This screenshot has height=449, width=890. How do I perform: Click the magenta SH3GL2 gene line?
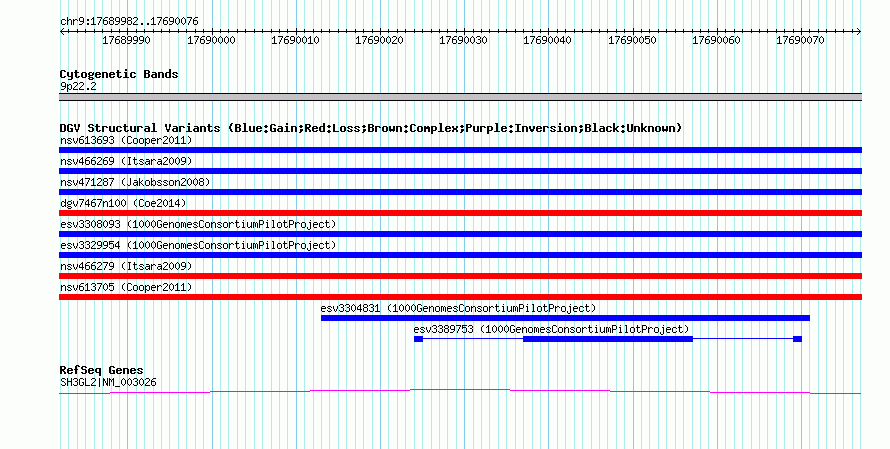pyautogui.click(x=460, y=391)
